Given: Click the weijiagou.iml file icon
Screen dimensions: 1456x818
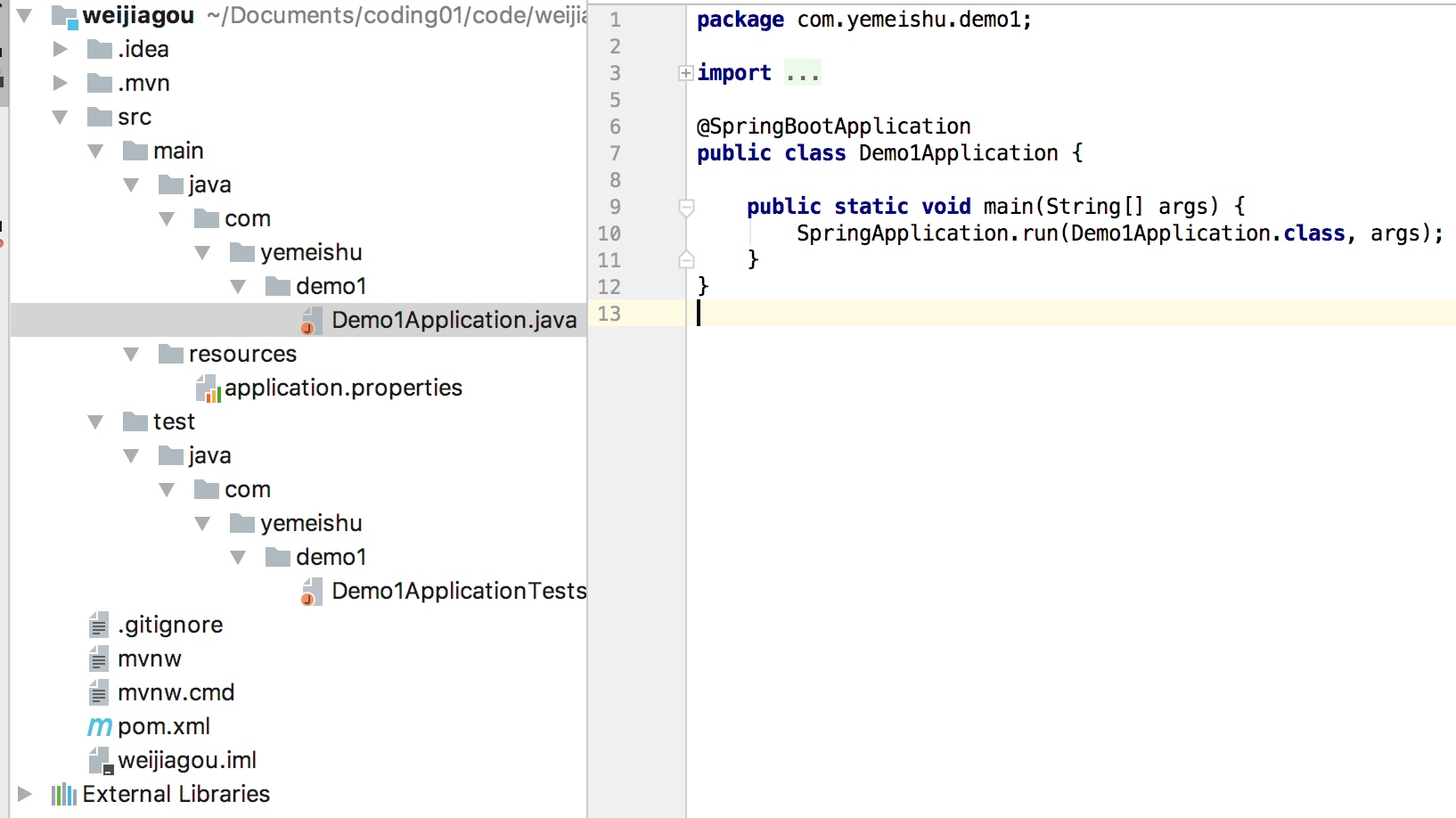Looking at the screenshot, I should click(101, 761).
